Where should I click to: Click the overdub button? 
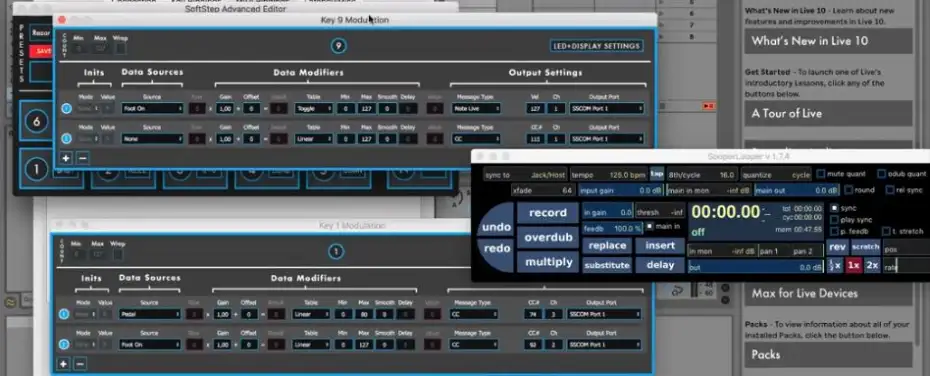(x=547, y=237)
